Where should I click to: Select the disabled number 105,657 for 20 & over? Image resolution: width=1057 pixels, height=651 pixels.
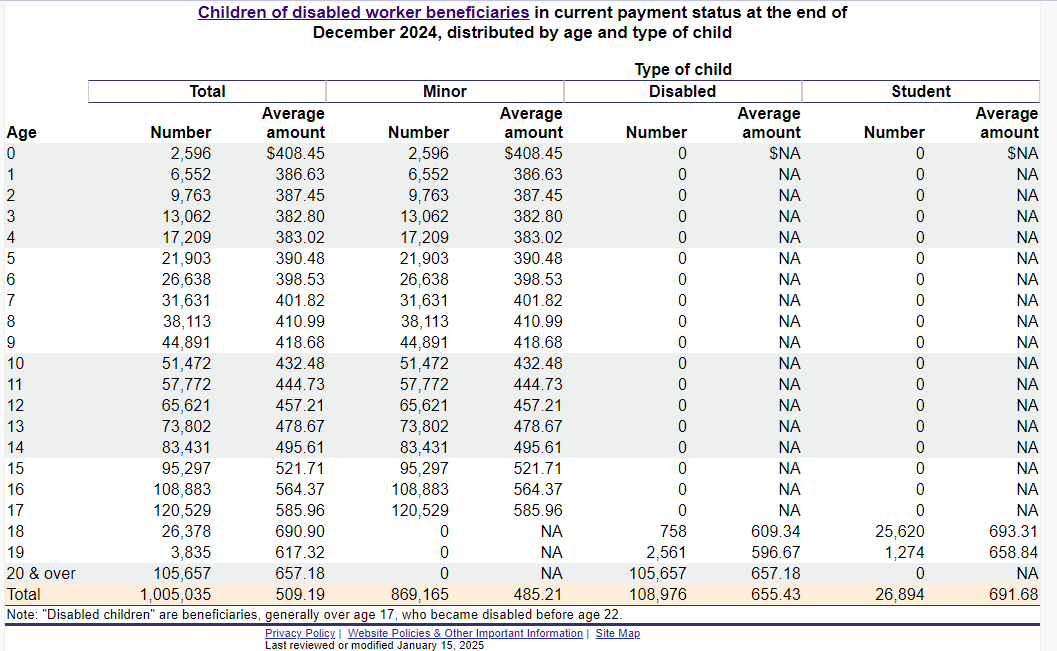[657, 574]
